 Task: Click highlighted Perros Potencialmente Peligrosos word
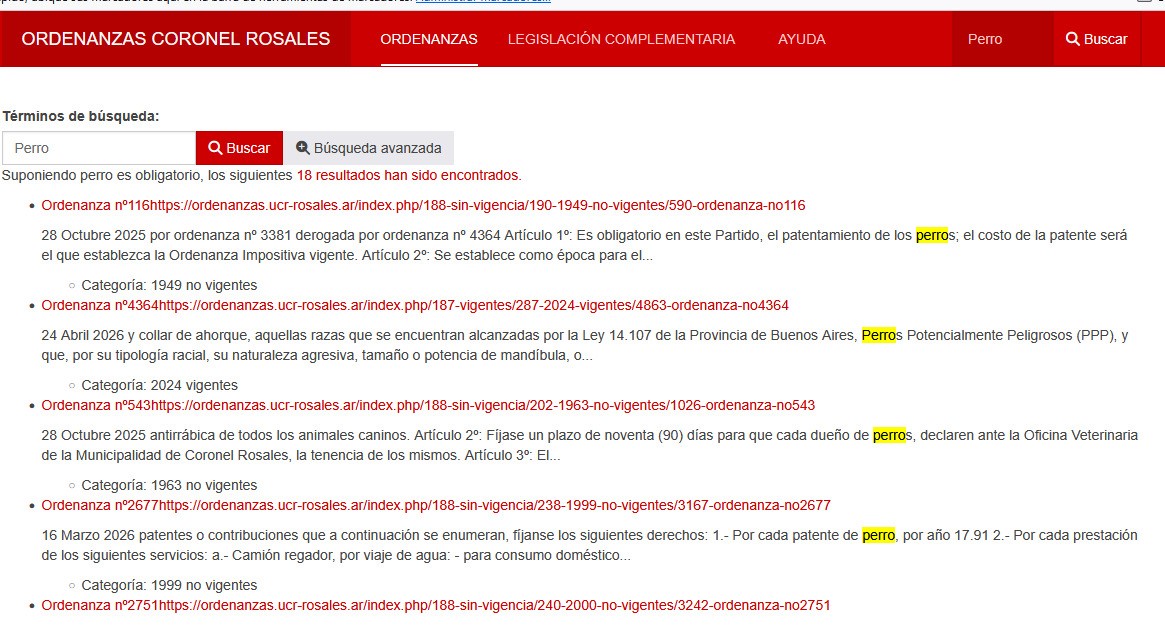click(879, 335)
